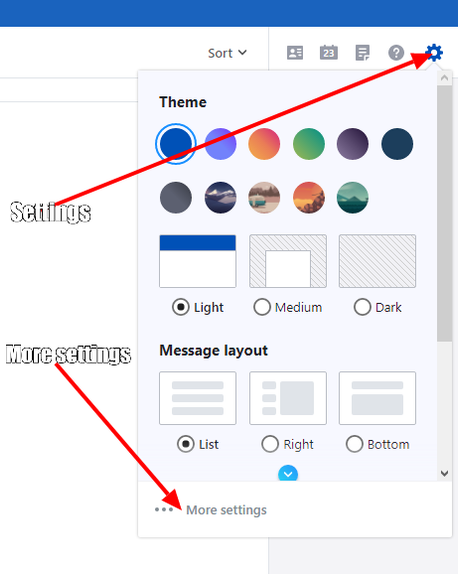
Task: Select the Dark theme radio button
Action: pos(362,307)
